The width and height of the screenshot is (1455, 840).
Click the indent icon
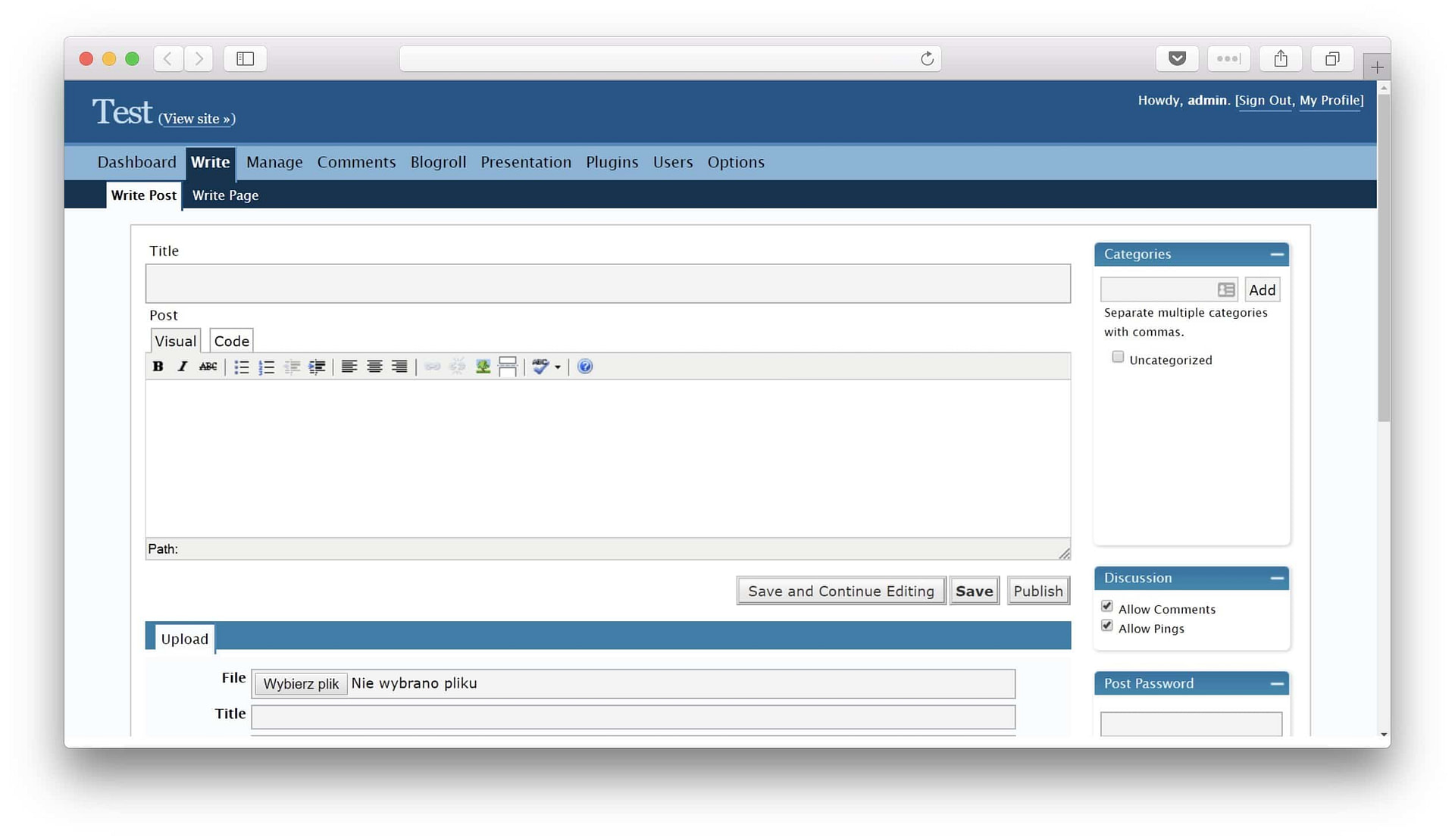tap(317, 367)
